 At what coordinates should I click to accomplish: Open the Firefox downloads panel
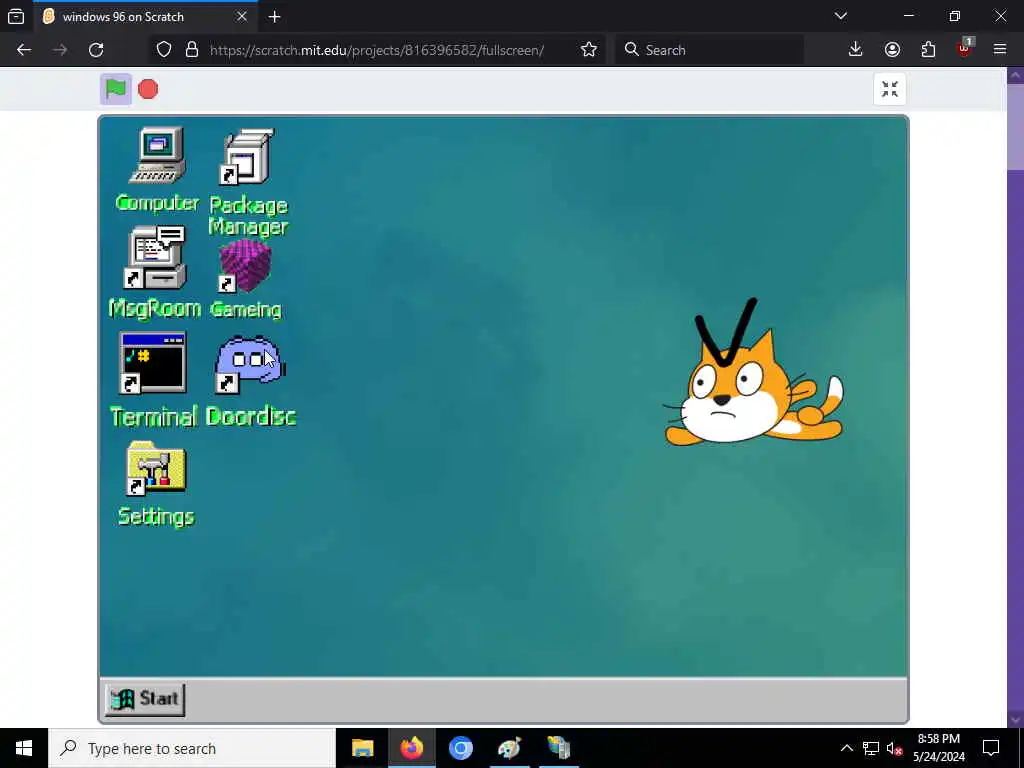[x=855, y=50]
